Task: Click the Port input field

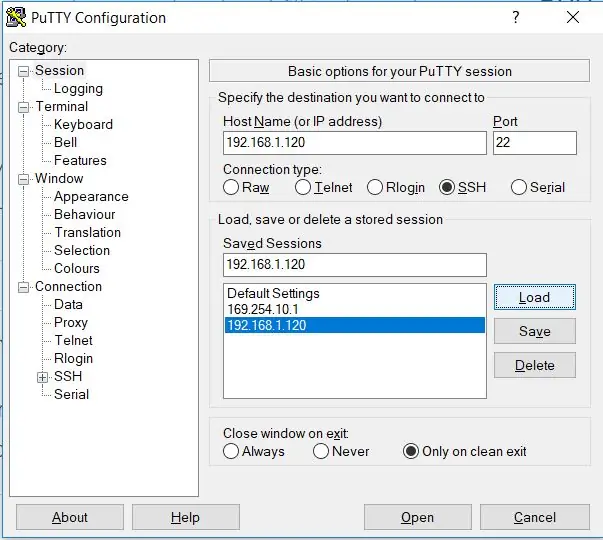Action: (535, 143)
